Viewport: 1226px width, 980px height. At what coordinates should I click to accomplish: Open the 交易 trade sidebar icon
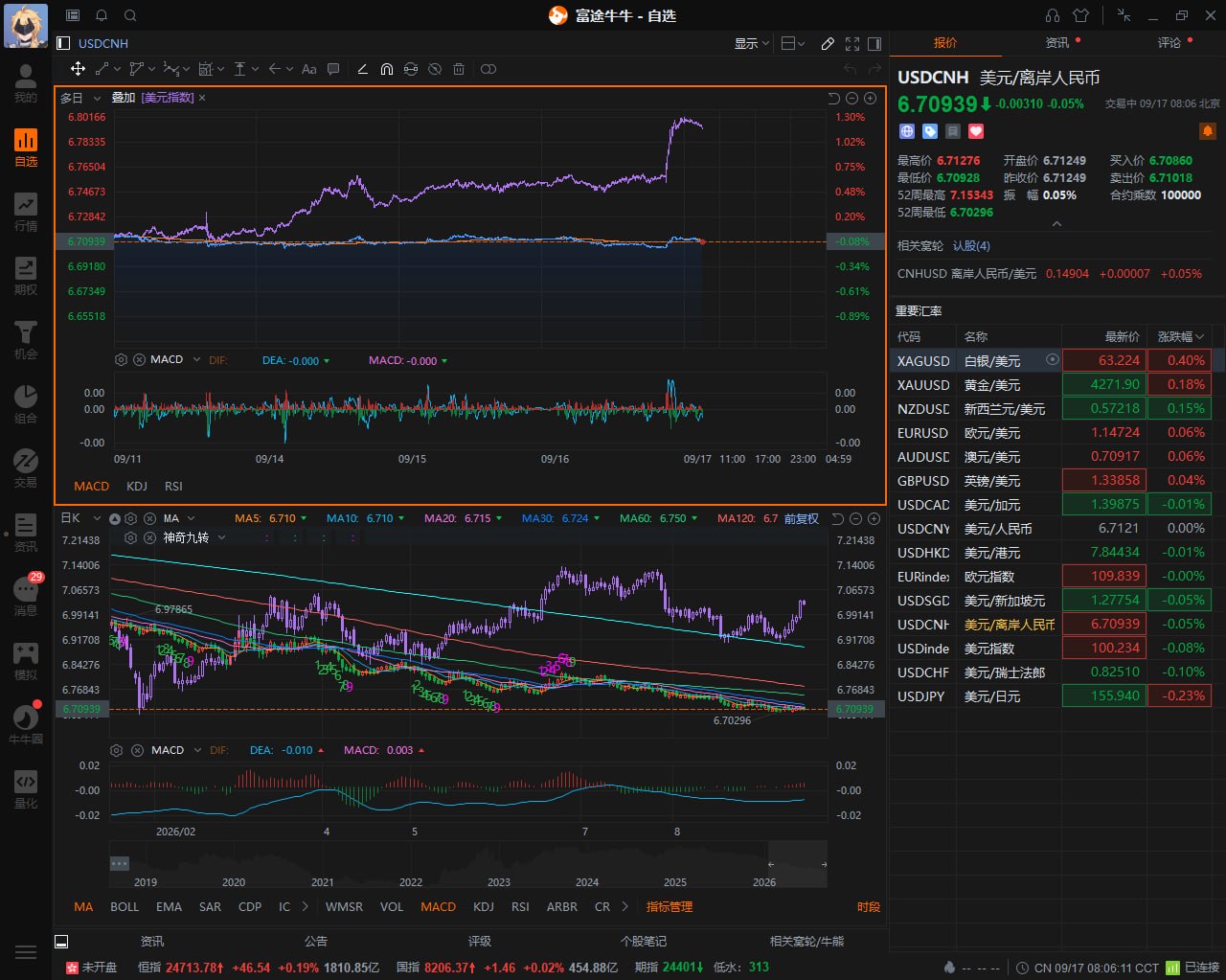click(x=26, y=468)
